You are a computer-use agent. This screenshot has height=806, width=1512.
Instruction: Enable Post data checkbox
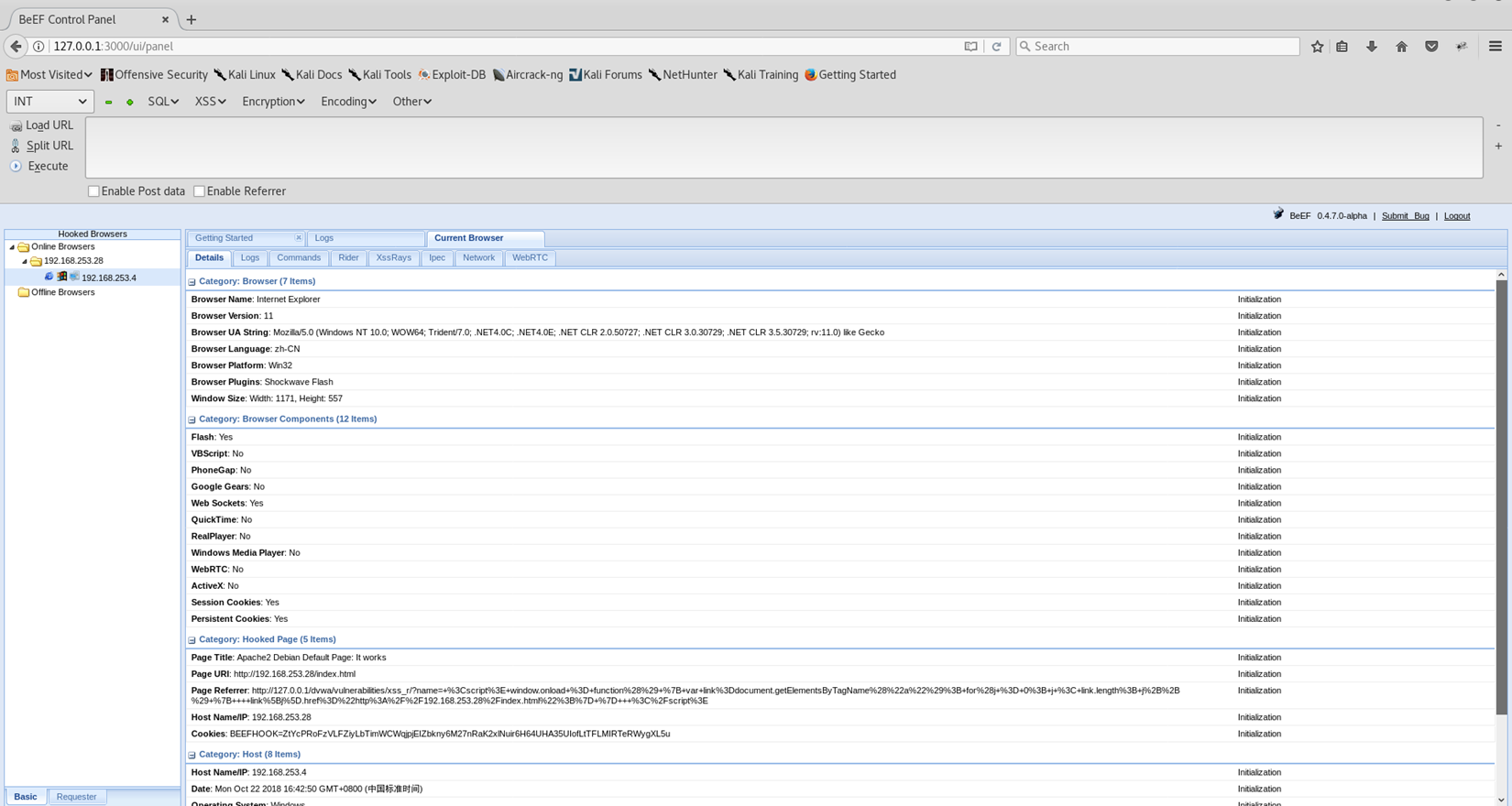(x=93, y=191)
